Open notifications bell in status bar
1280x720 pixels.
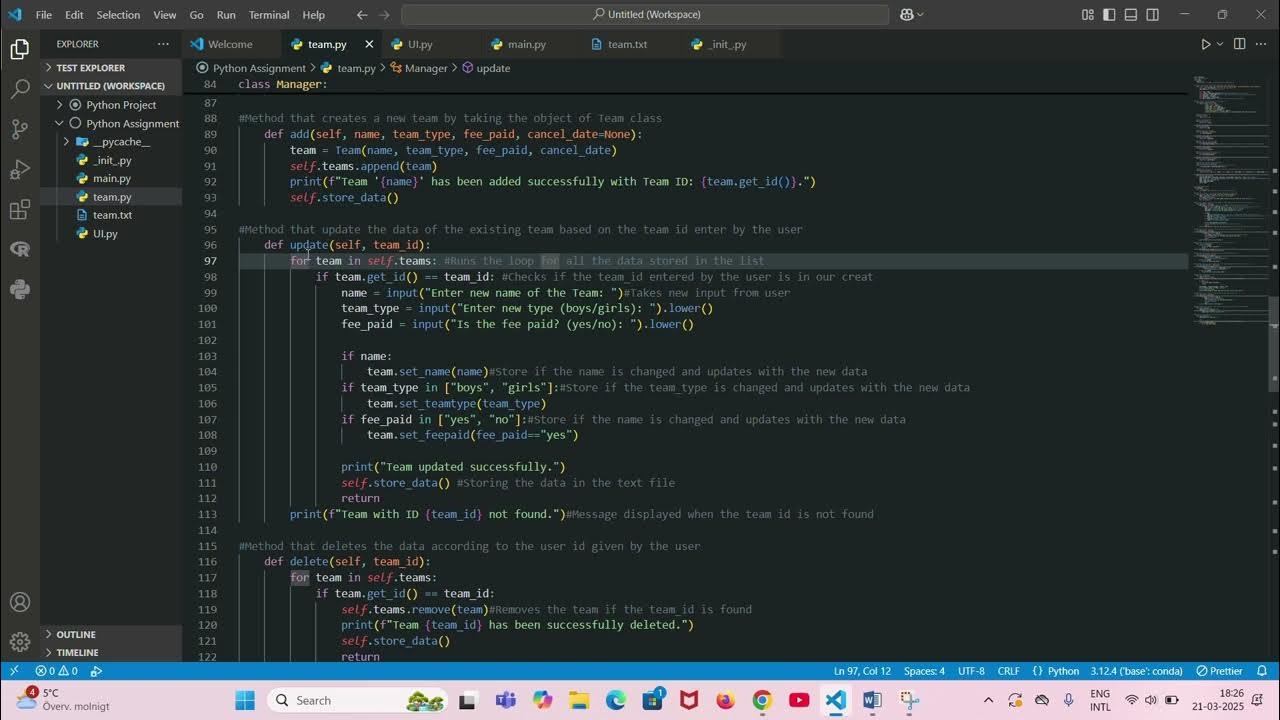[x=1262, y=671]
